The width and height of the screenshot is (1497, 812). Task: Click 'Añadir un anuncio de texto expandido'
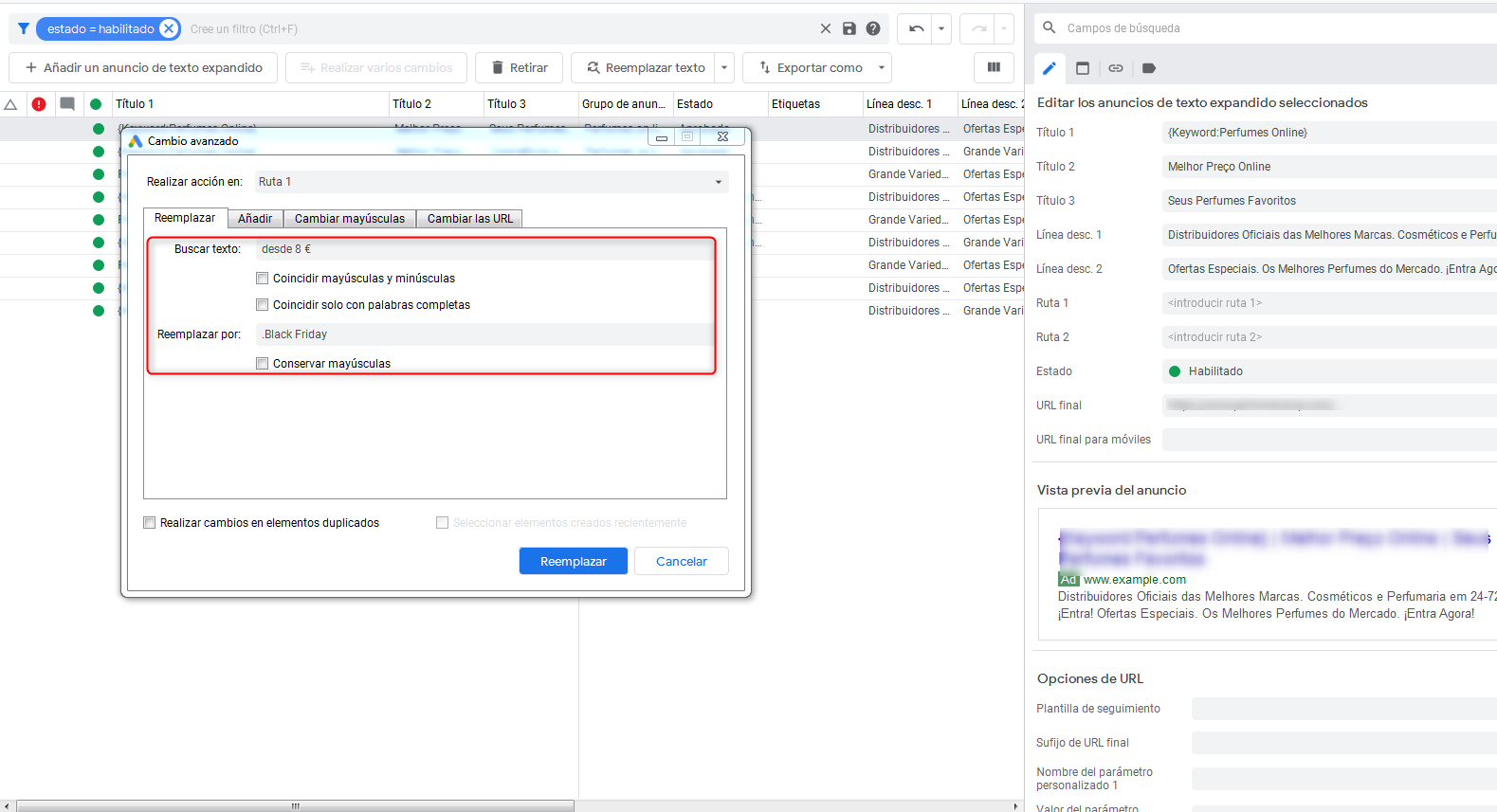tap(143, 68)
